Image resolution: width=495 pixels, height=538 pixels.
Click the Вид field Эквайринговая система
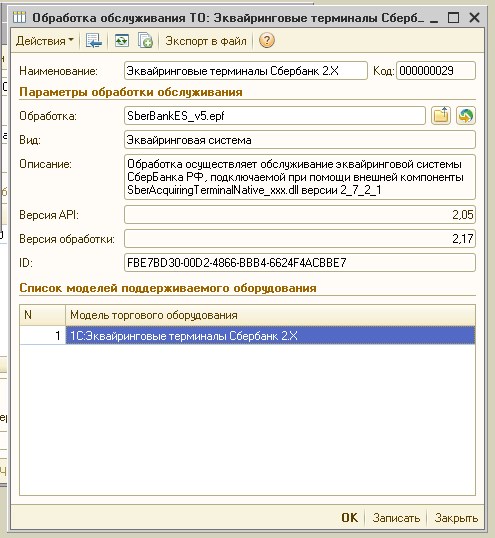(300, 140)
